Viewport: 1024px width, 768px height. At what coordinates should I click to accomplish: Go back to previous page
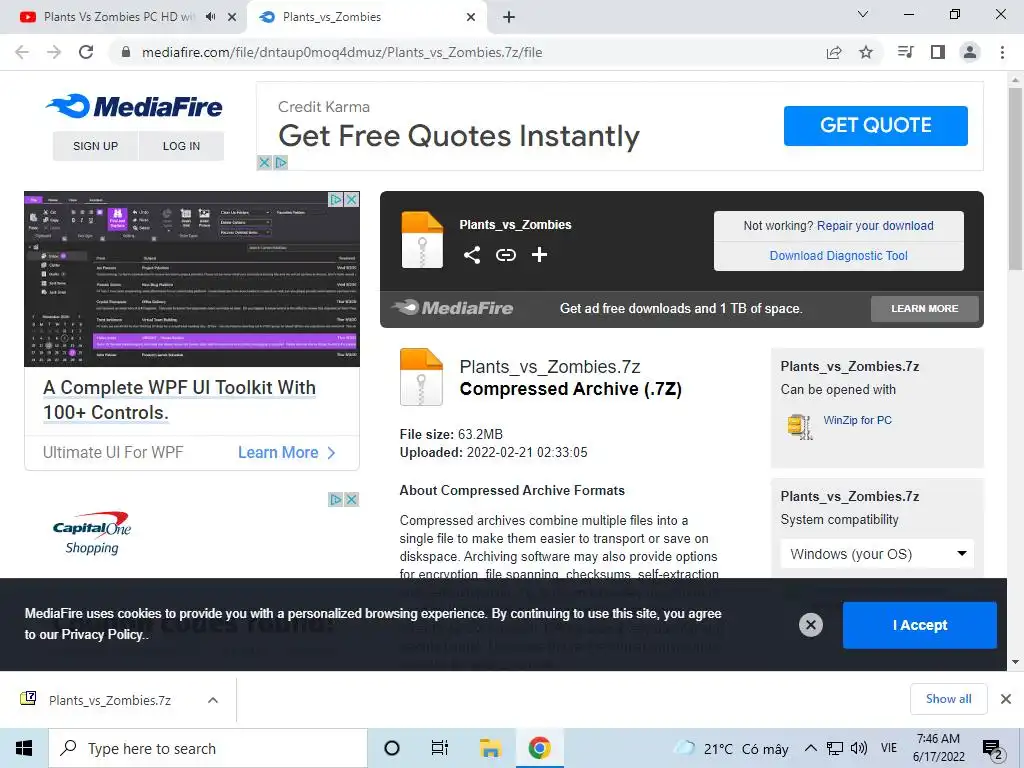click(22, 52)
